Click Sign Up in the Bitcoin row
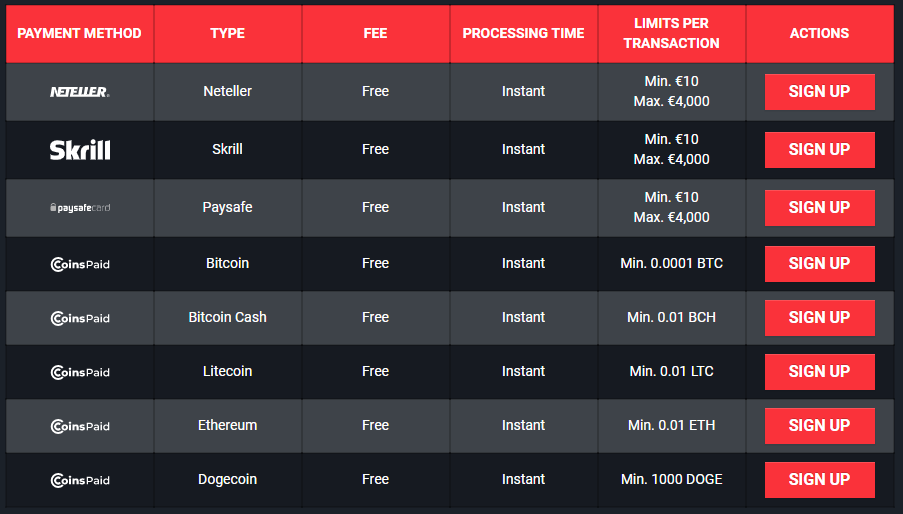Screen dimensions: 903x514 pyautogui.click(x=819, y=264)
